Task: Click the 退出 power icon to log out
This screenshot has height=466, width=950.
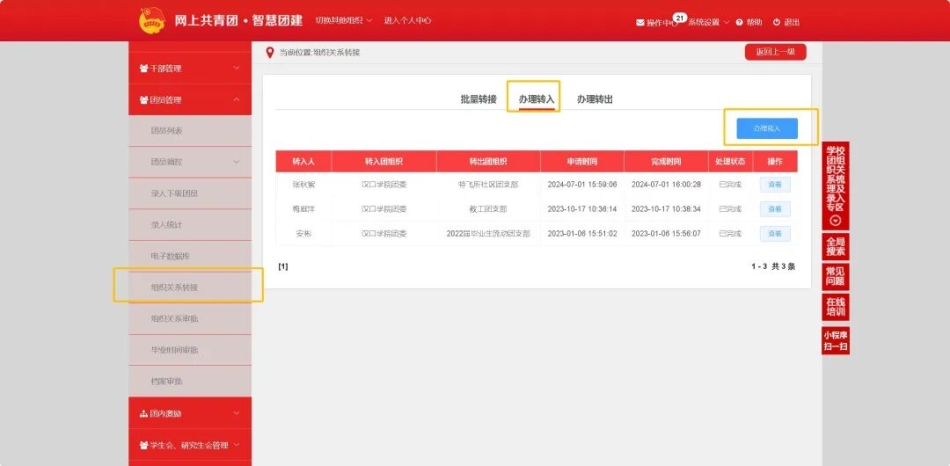Action: [777, 22]
